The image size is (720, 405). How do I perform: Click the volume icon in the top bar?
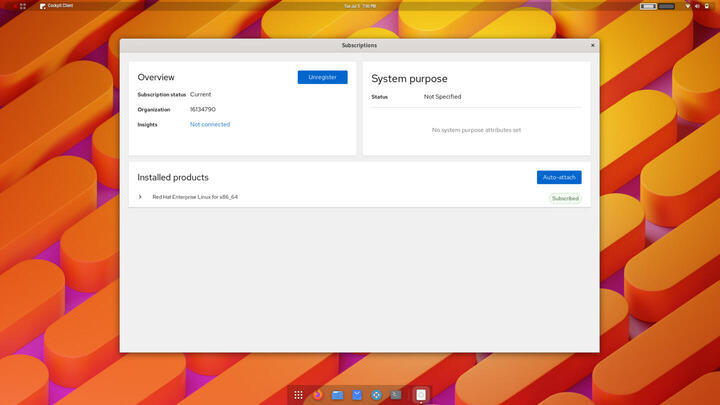697,6
